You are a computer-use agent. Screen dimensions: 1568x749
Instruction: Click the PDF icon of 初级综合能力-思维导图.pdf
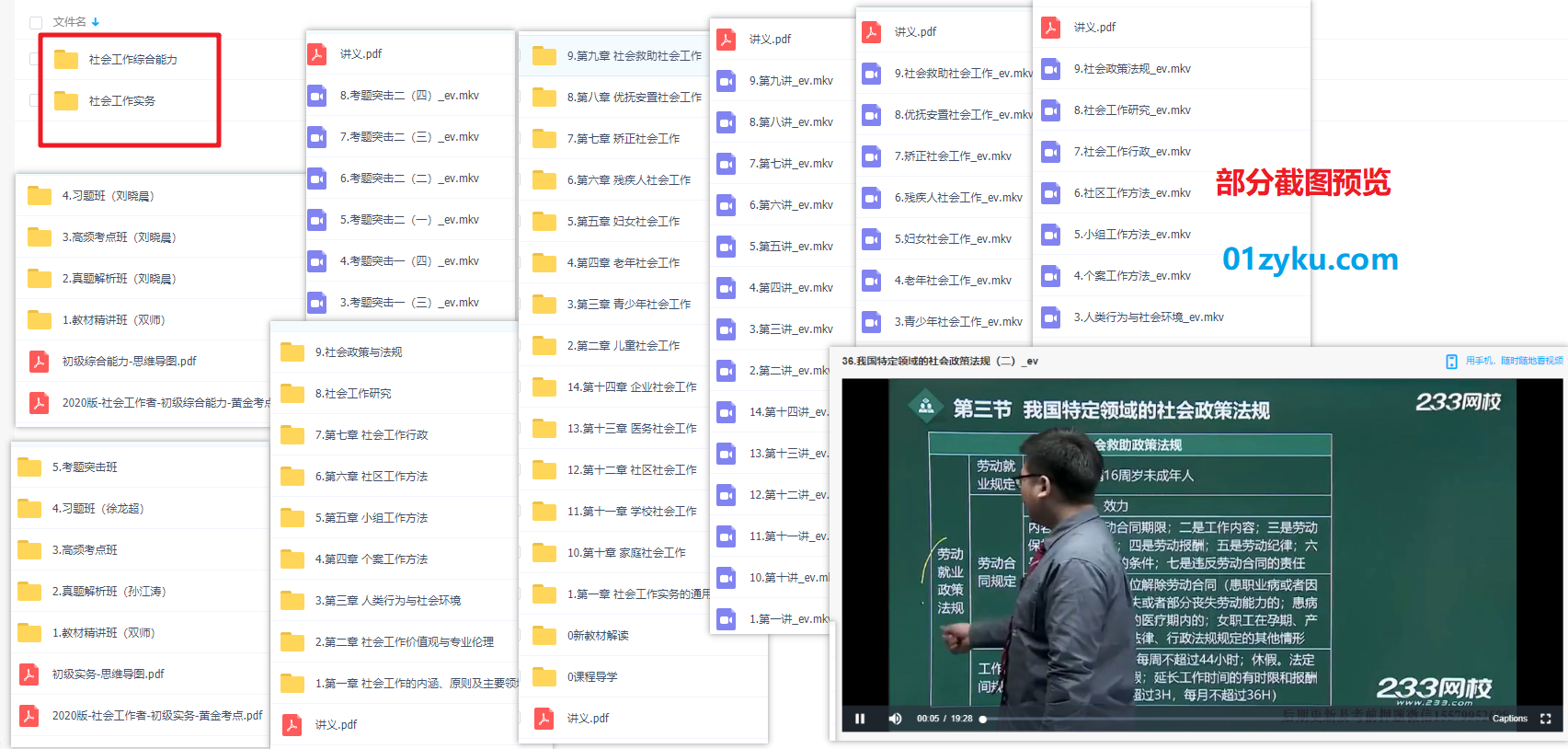coord(40,362)
